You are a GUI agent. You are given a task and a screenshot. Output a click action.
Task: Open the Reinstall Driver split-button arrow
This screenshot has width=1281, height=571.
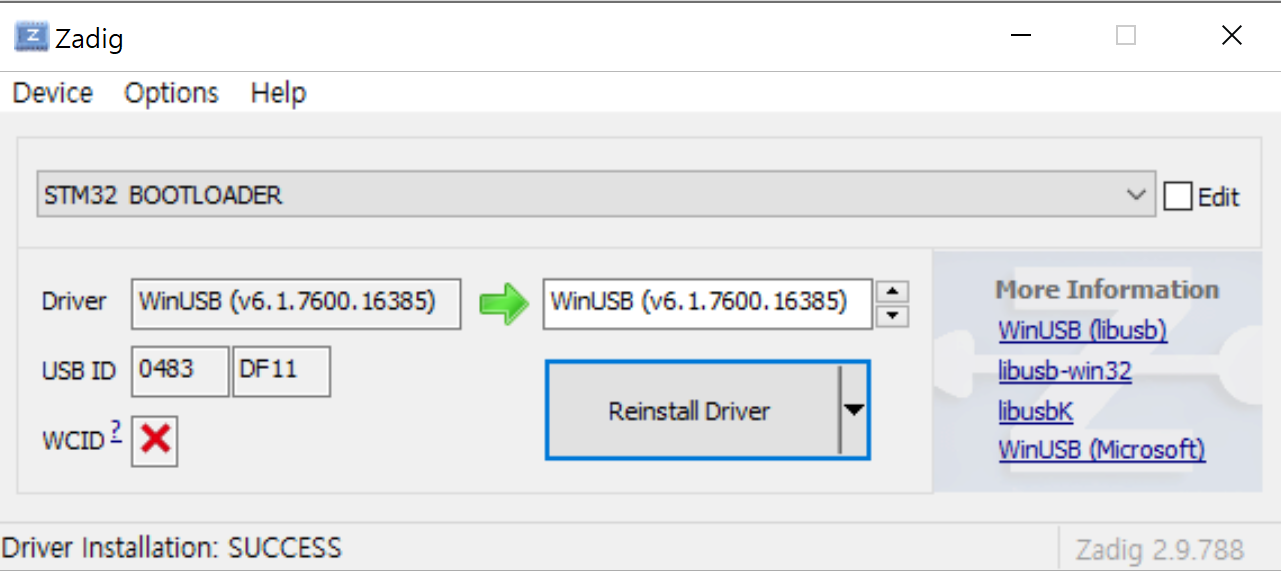tap(854, 410)
